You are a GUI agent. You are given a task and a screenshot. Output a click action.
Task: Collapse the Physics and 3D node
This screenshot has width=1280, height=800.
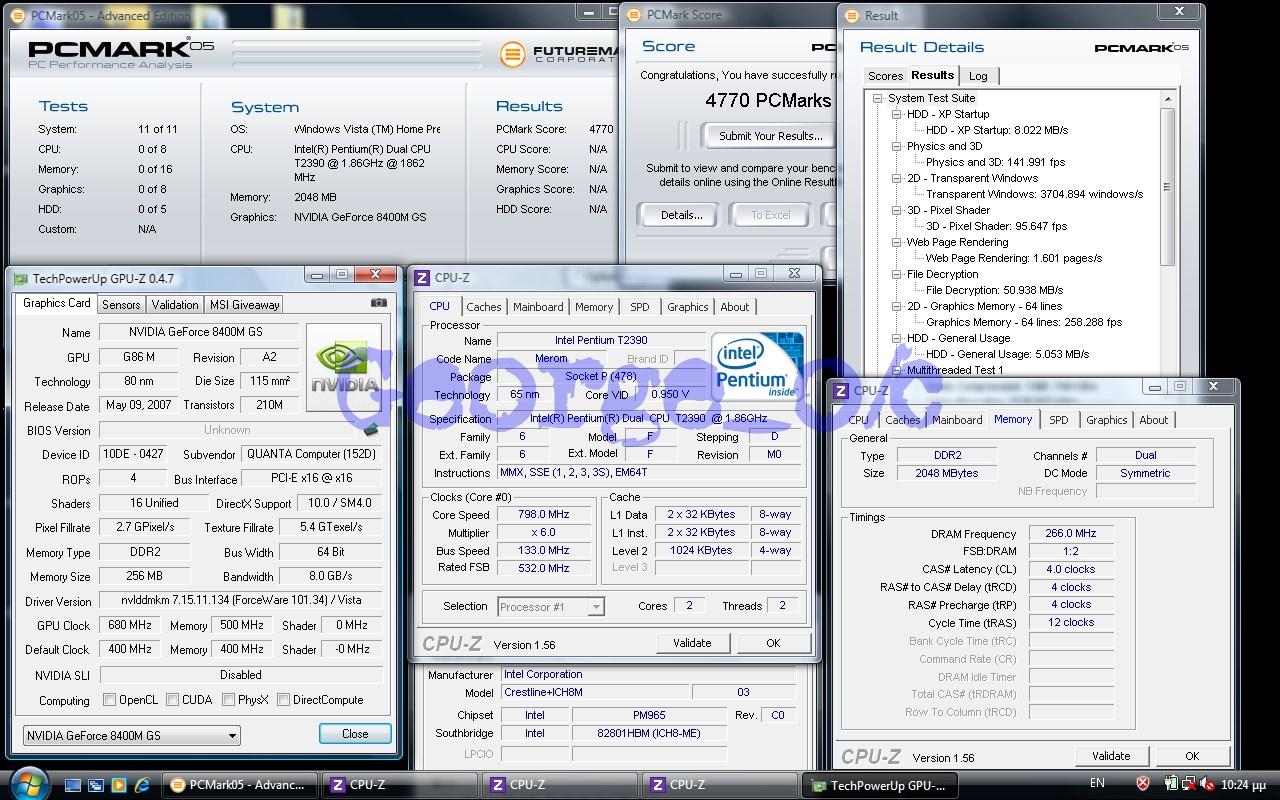tap(897, 146)
